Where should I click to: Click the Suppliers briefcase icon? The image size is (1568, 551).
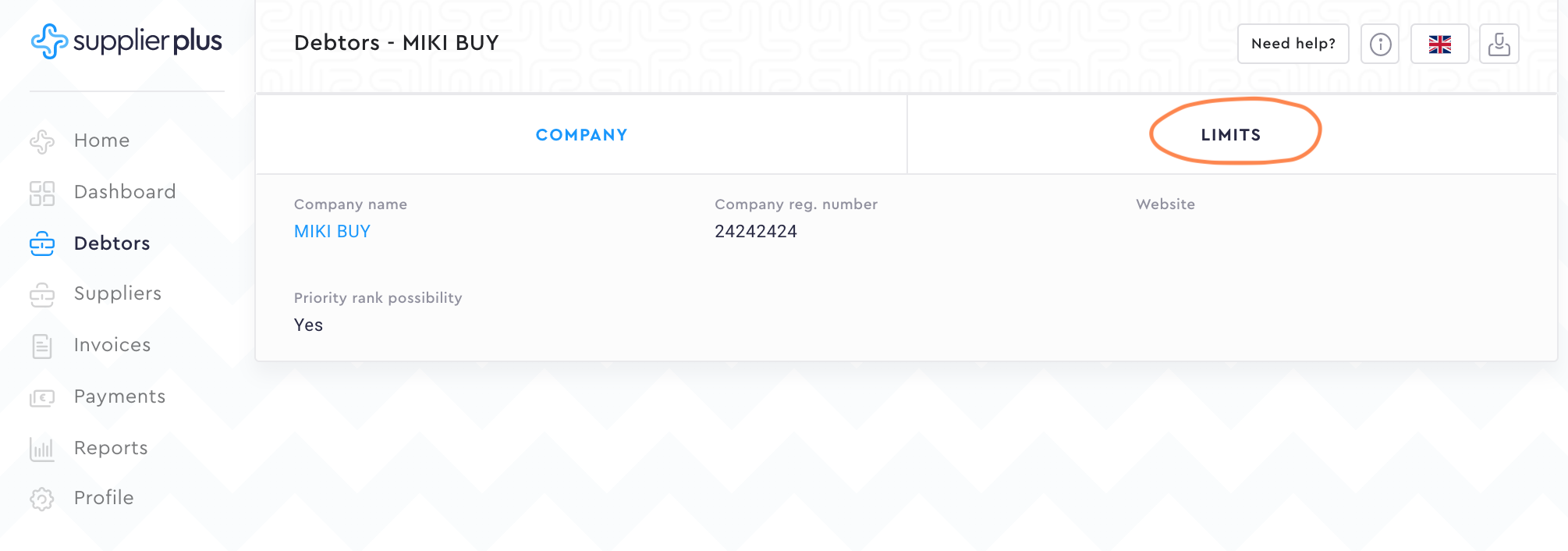click(42, 294)
